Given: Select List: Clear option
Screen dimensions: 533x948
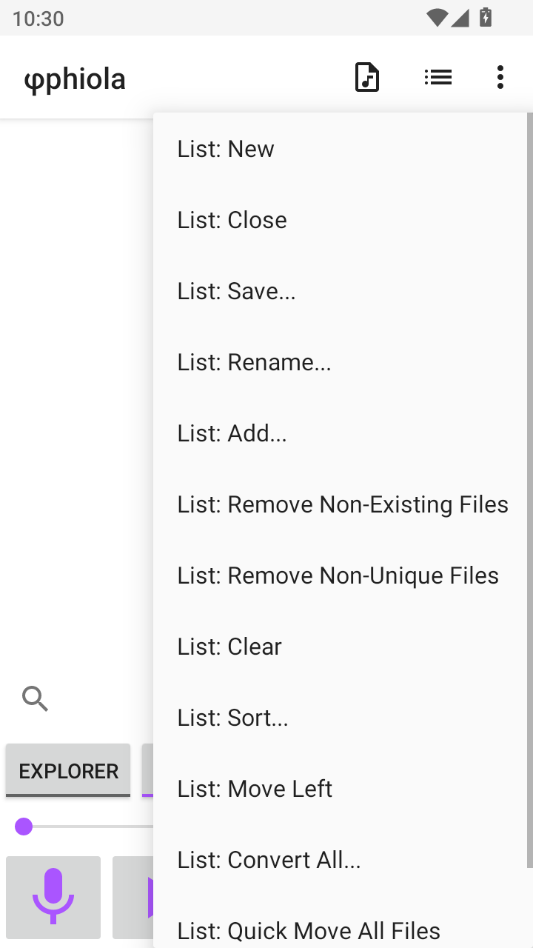Looking at the screenshot, I should click(x=343, y=647).
